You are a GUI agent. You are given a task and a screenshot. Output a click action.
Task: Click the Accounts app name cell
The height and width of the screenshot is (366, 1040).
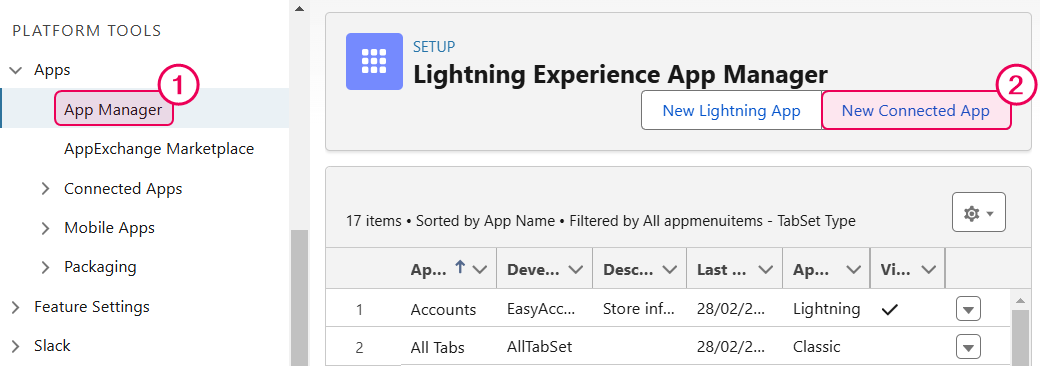coord(443,309)
